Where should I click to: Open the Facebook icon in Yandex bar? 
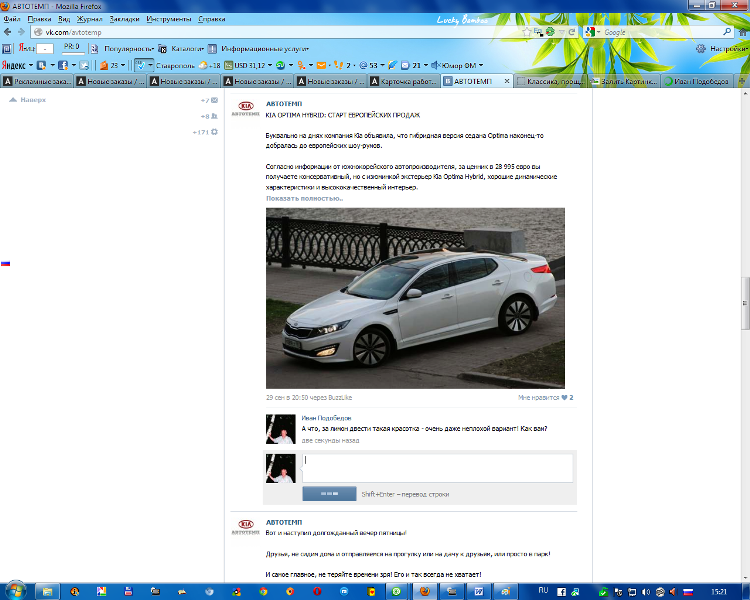click(x=63, y=65)
